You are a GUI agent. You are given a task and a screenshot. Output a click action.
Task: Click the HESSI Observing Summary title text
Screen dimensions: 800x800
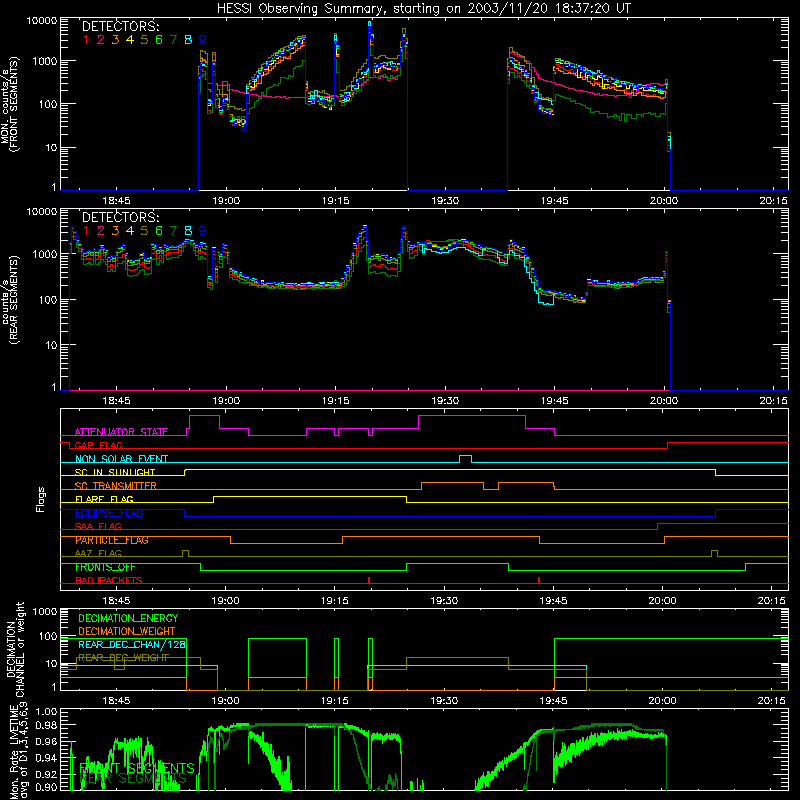pyautogui.click(x=423, y=8)
